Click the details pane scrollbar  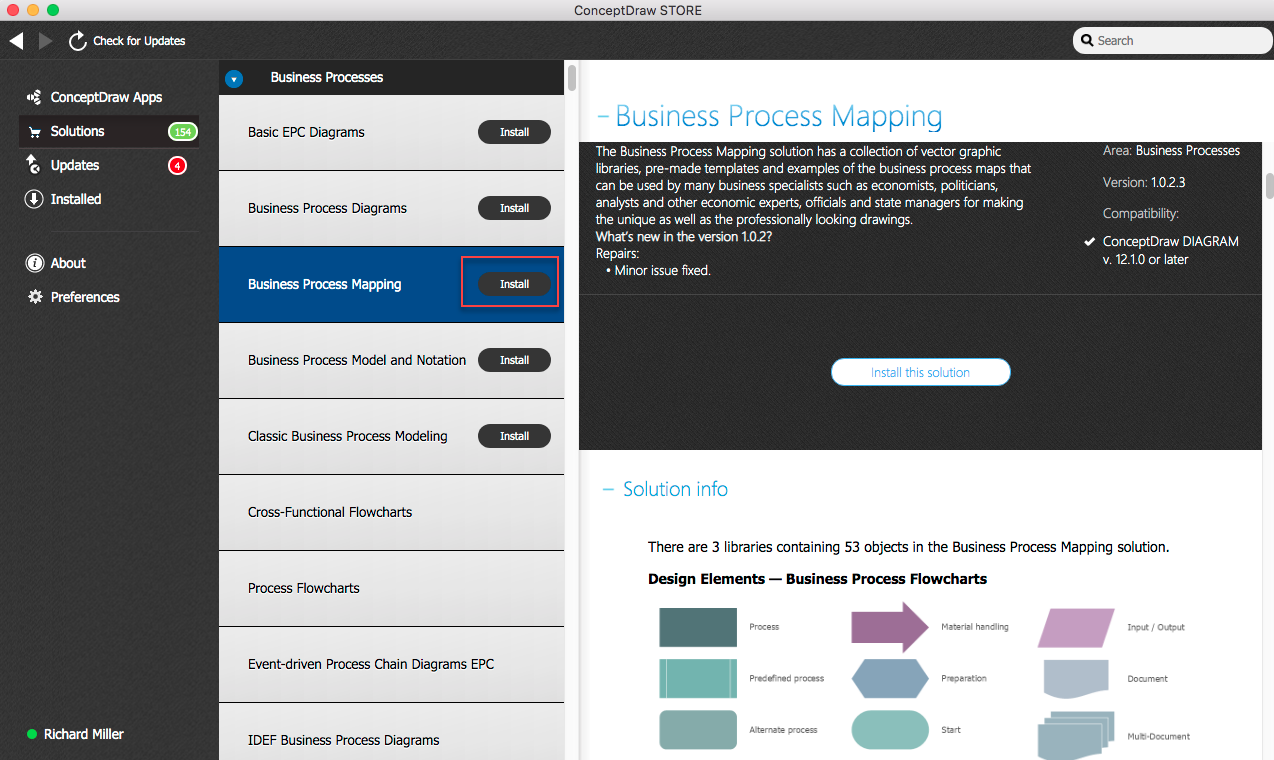click(1270, 186)
